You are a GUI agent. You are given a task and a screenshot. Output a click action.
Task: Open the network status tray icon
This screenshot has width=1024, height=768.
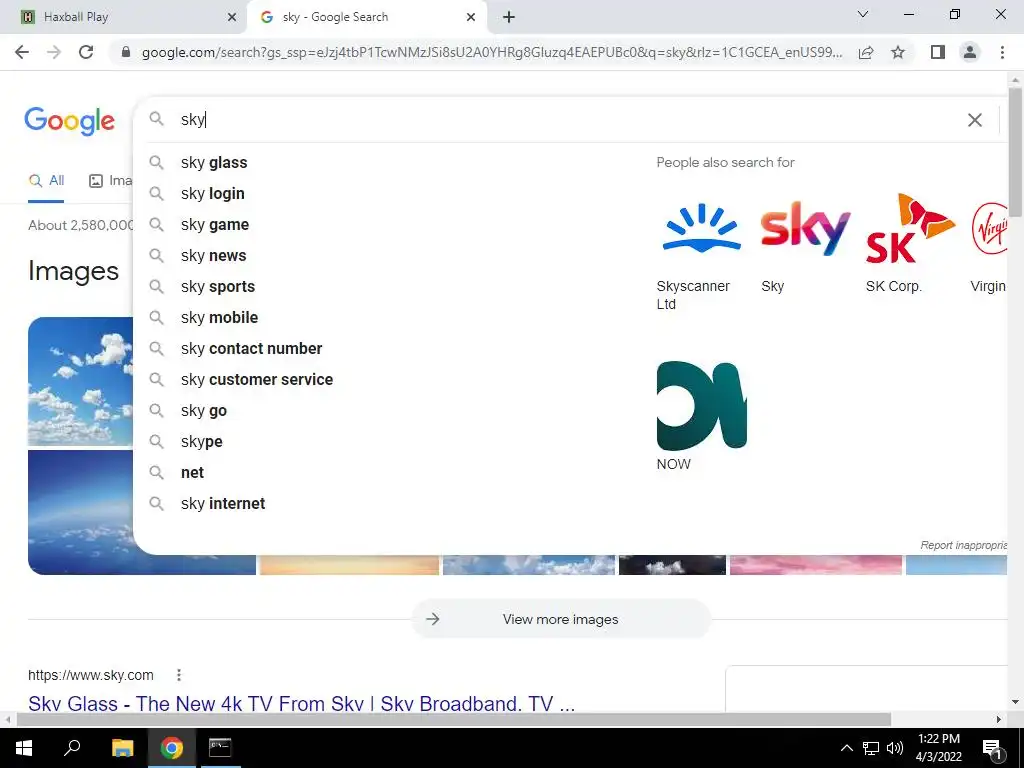coord(871,748)
